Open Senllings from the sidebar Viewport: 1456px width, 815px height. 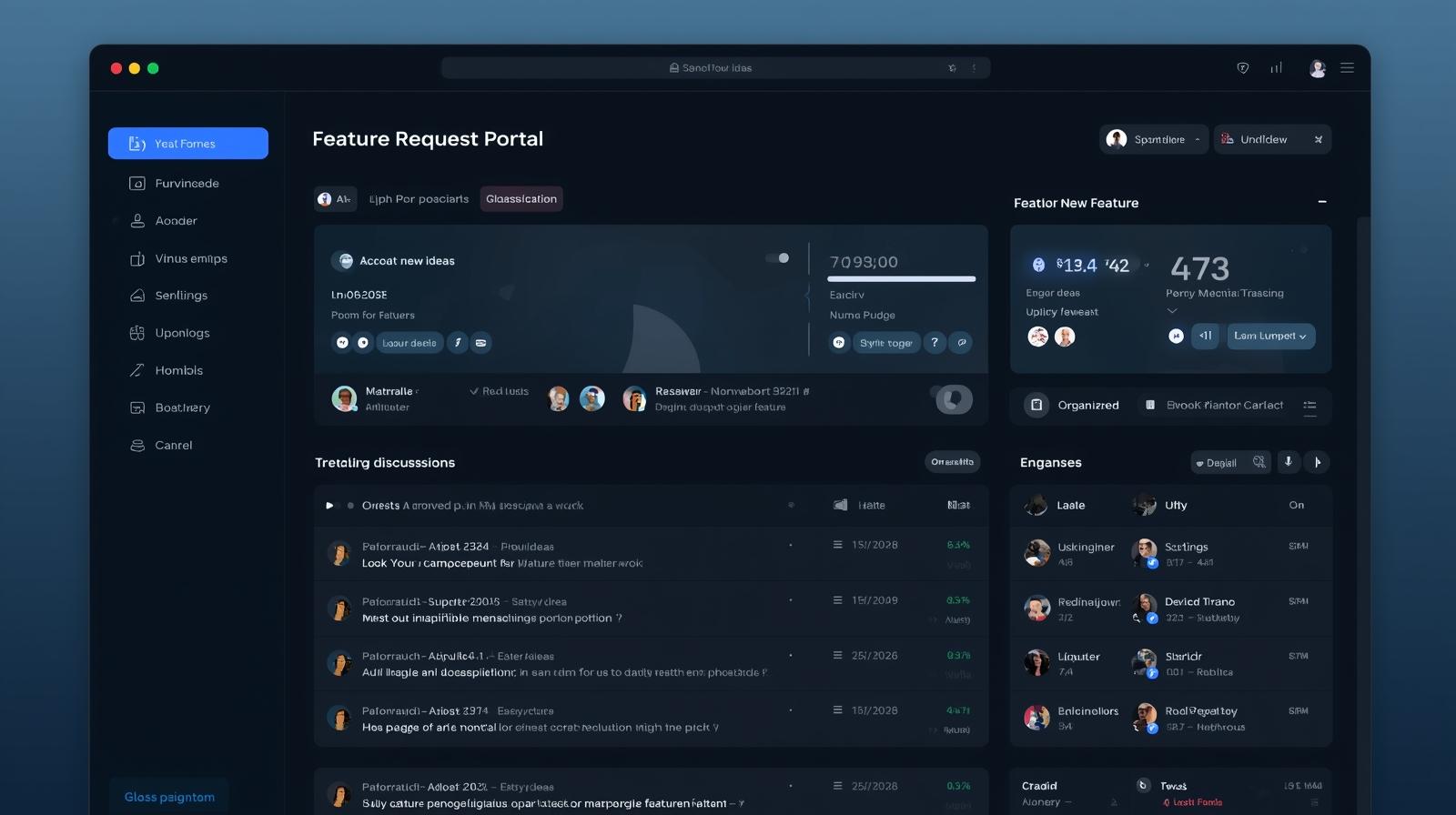(181, 296)
